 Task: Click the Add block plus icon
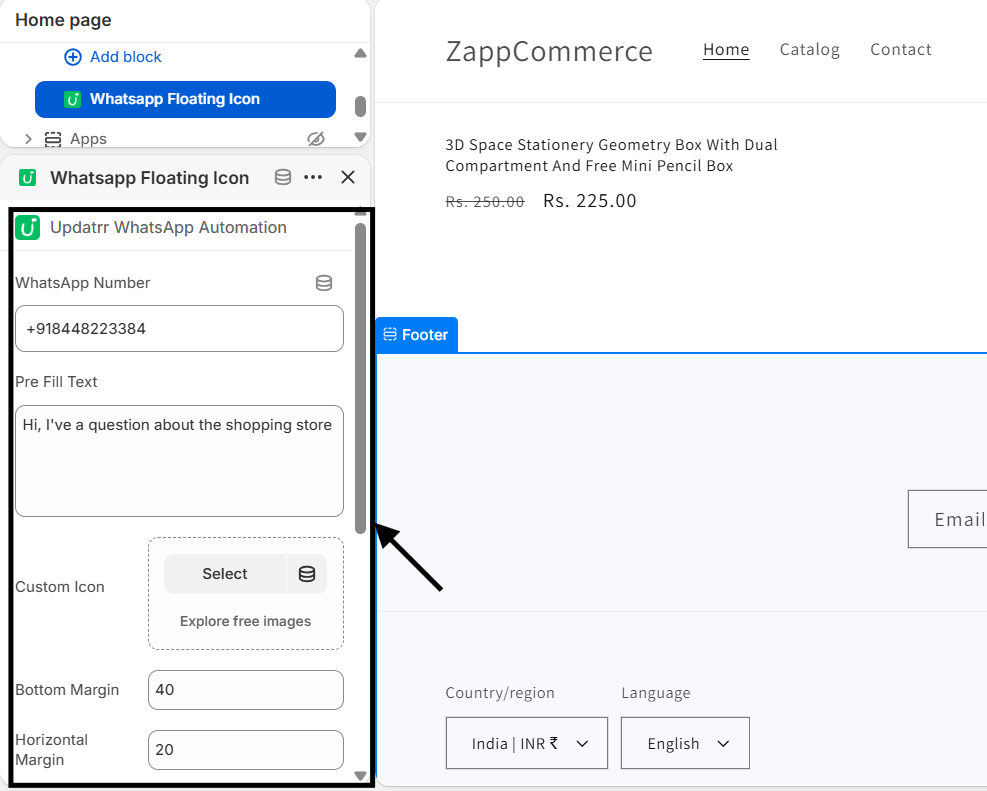(x=73, y=57)
